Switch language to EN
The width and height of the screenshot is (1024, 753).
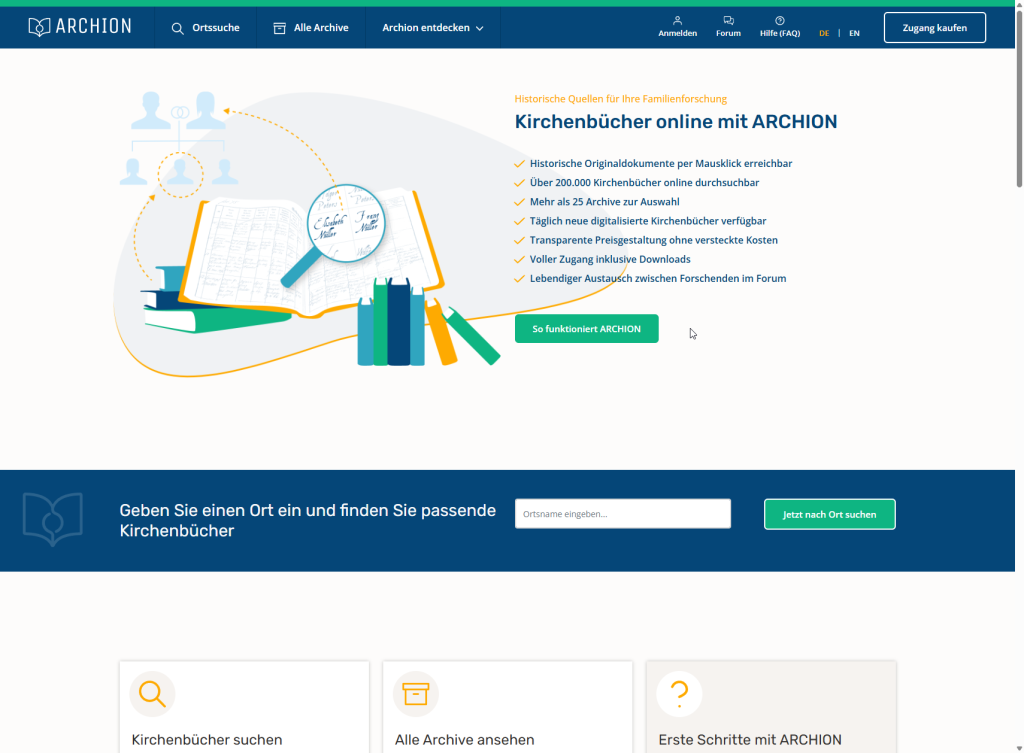pos(854,33)
